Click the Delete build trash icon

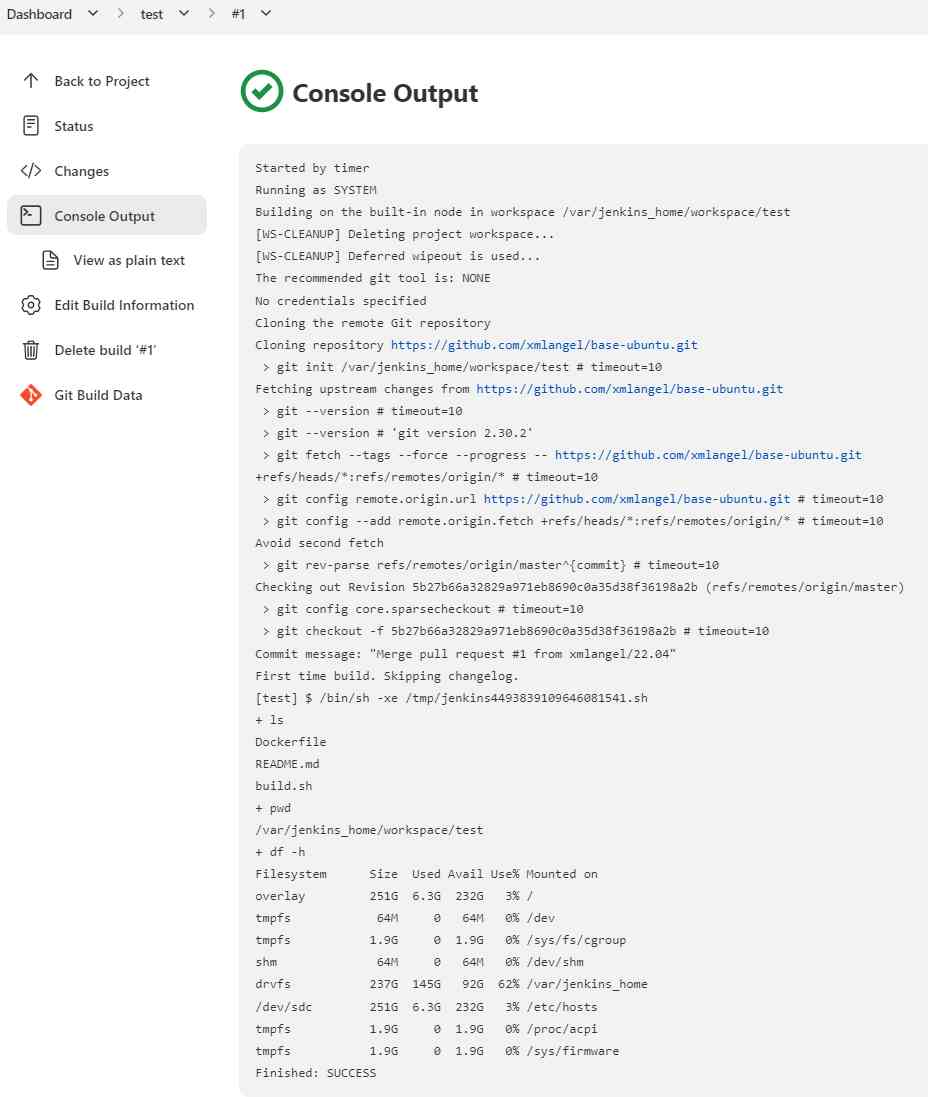pos(33,350)
